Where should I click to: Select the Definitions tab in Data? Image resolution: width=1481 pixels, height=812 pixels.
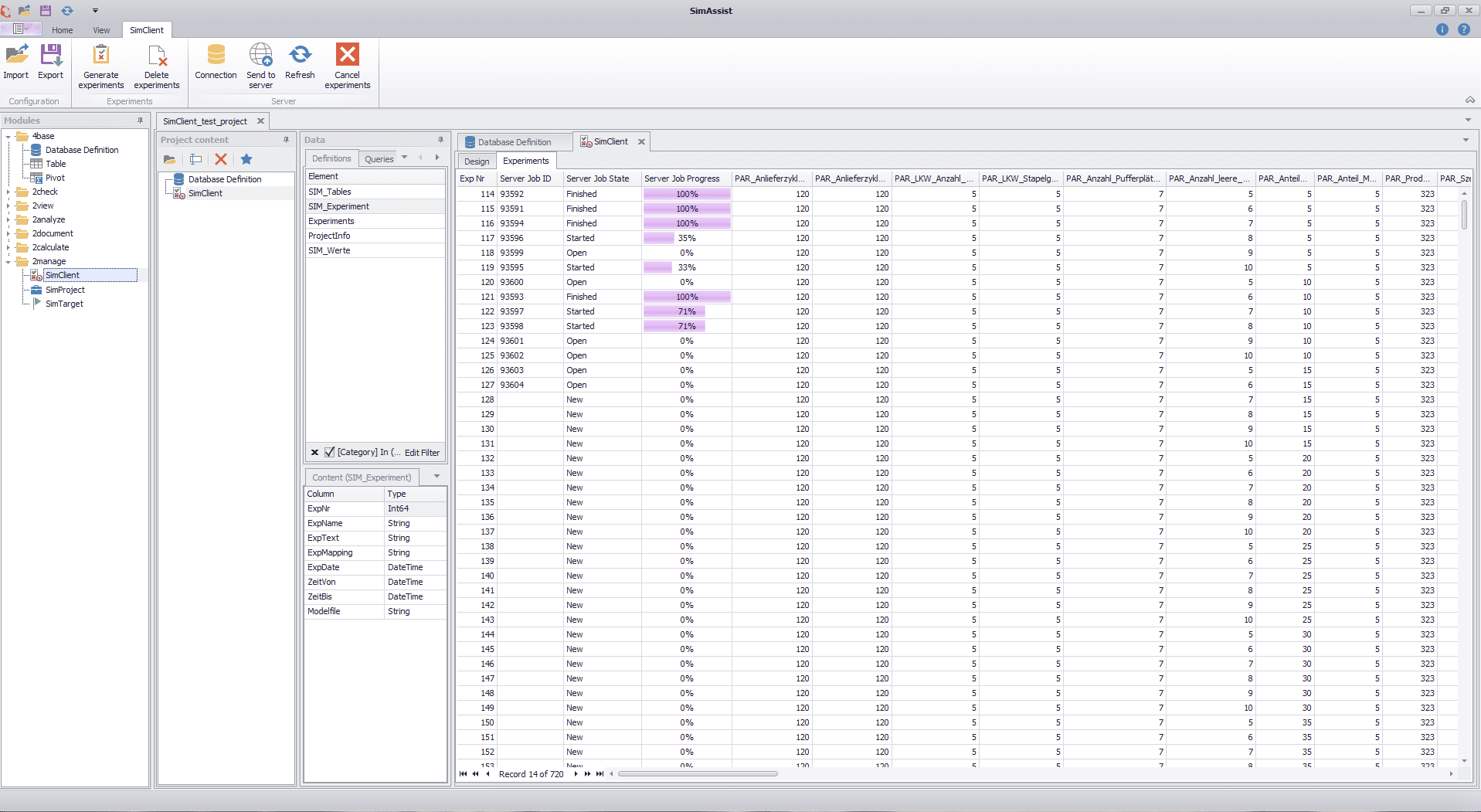pos(331,158)
